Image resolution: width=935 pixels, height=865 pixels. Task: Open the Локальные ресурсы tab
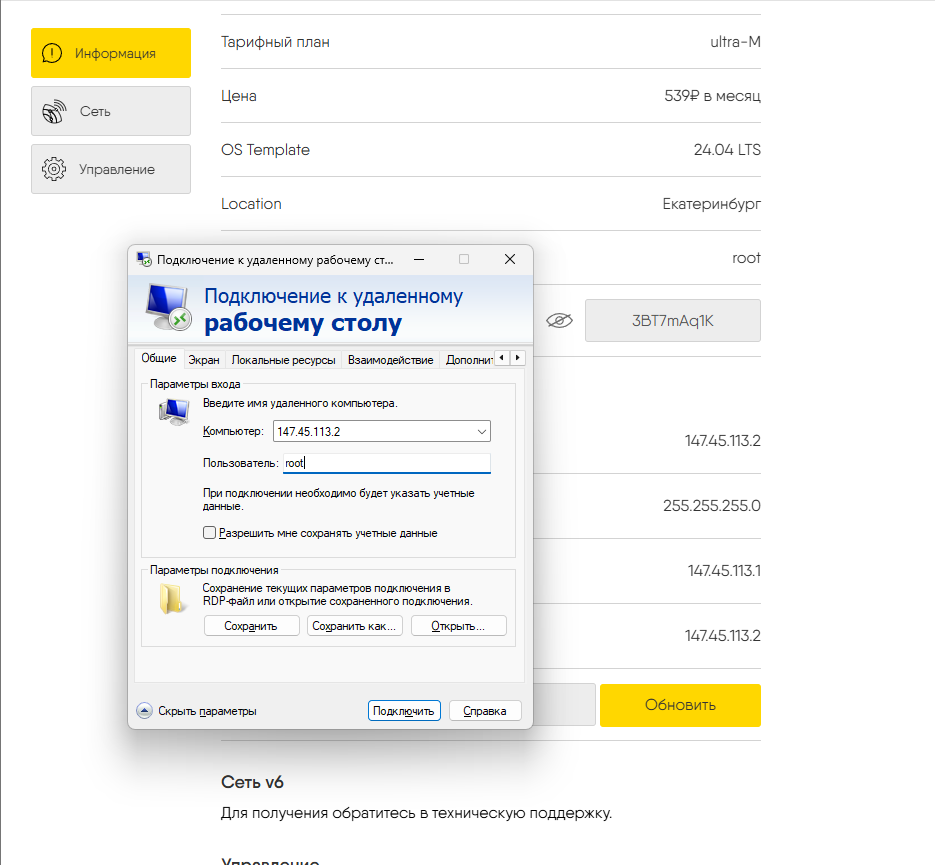[283, 360]
